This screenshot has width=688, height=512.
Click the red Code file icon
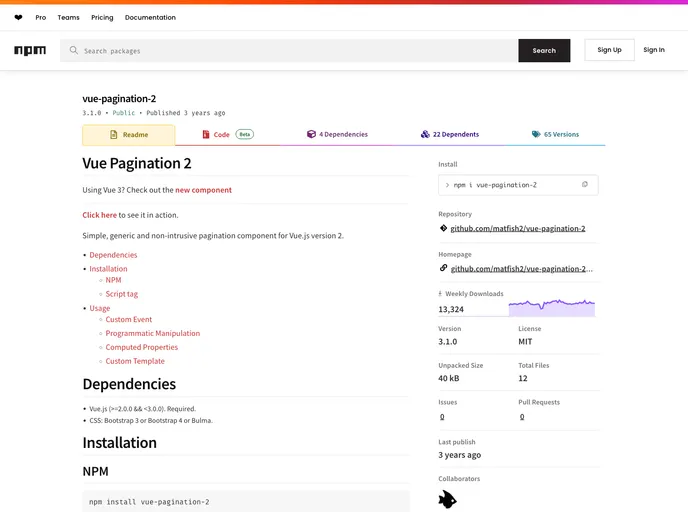[206, 134]
